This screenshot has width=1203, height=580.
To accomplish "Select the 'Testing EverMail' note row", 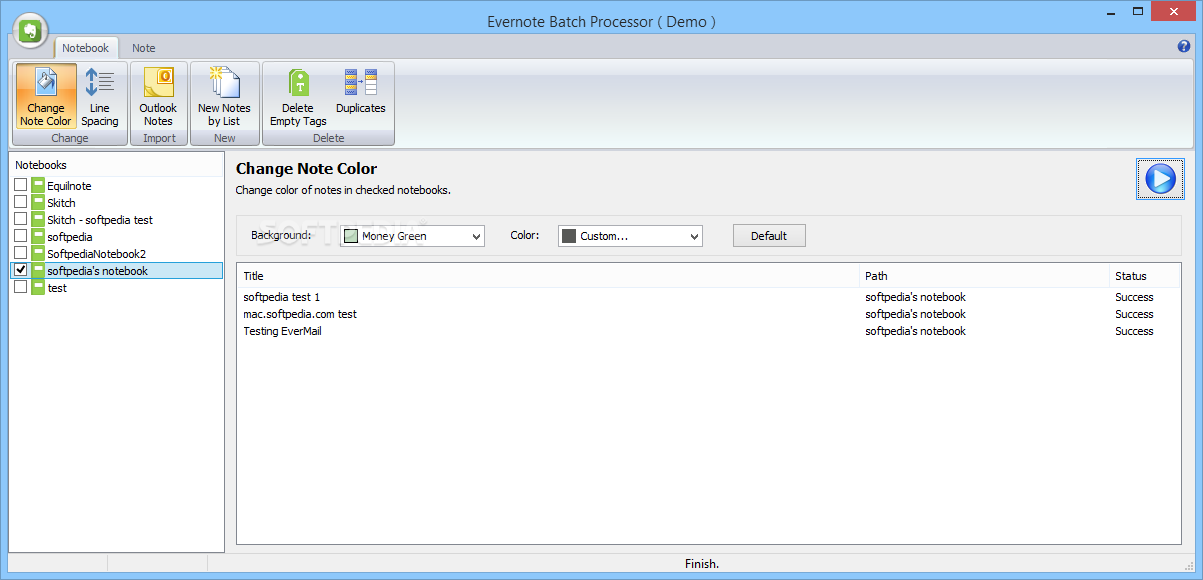I will click(709, 331).
